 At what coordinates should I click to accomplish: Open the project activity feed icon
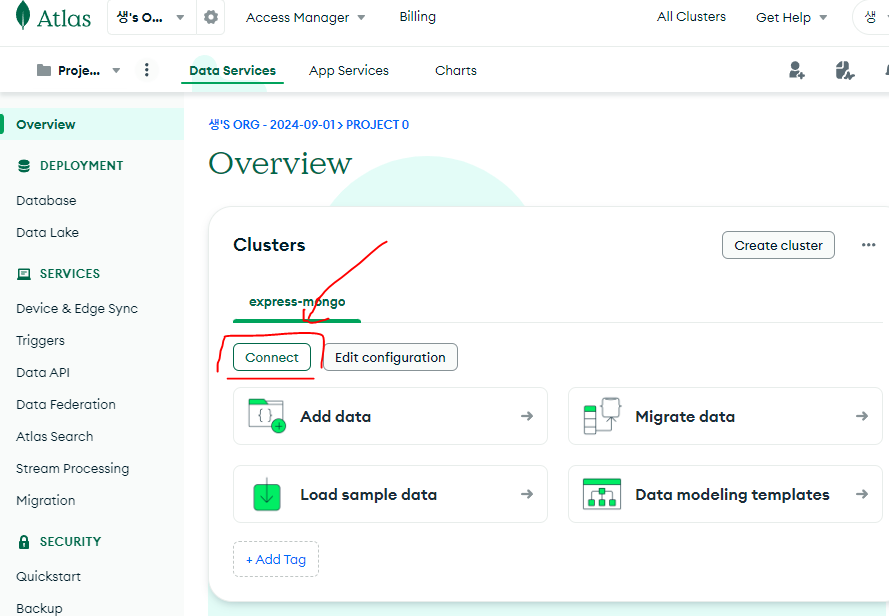point(844,70)
